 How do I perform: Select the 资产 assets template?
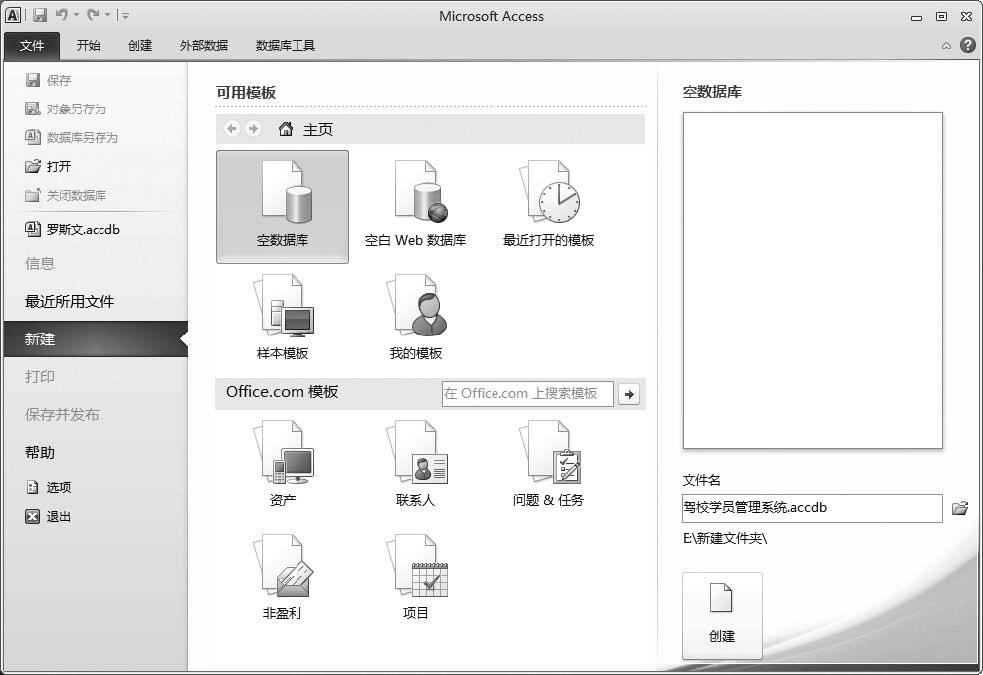pyautogui.click(x=282, y=464)
